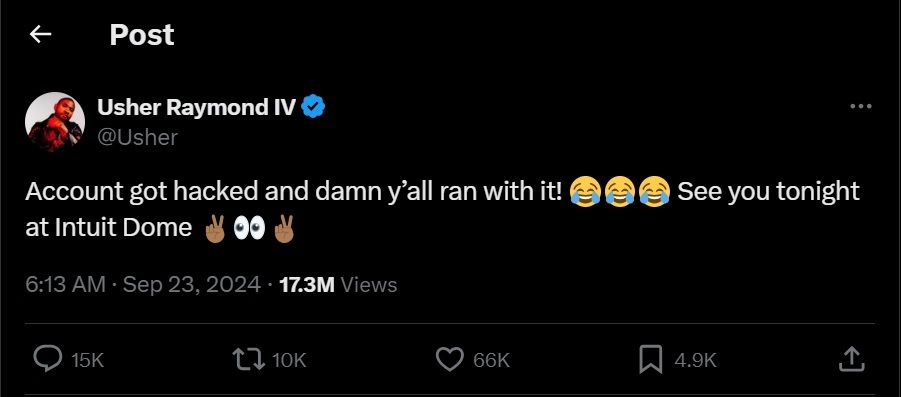This screenshot has height=397, width=901.
Task: Click the eyes emoji in the post
Action: [x=249, y=229]
